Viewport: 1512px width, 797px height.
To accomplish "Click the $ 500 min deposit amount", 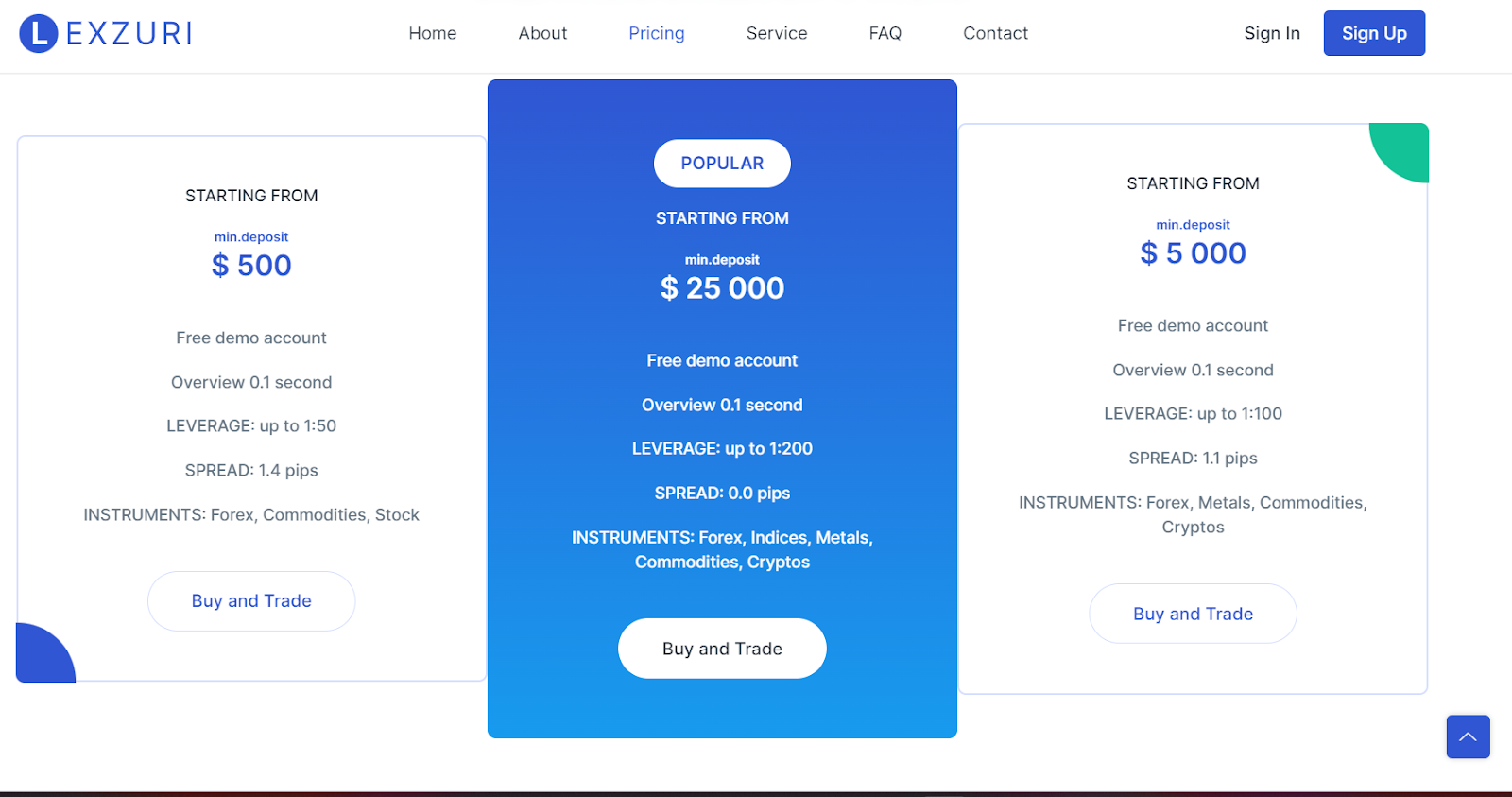I will (251, 266).
